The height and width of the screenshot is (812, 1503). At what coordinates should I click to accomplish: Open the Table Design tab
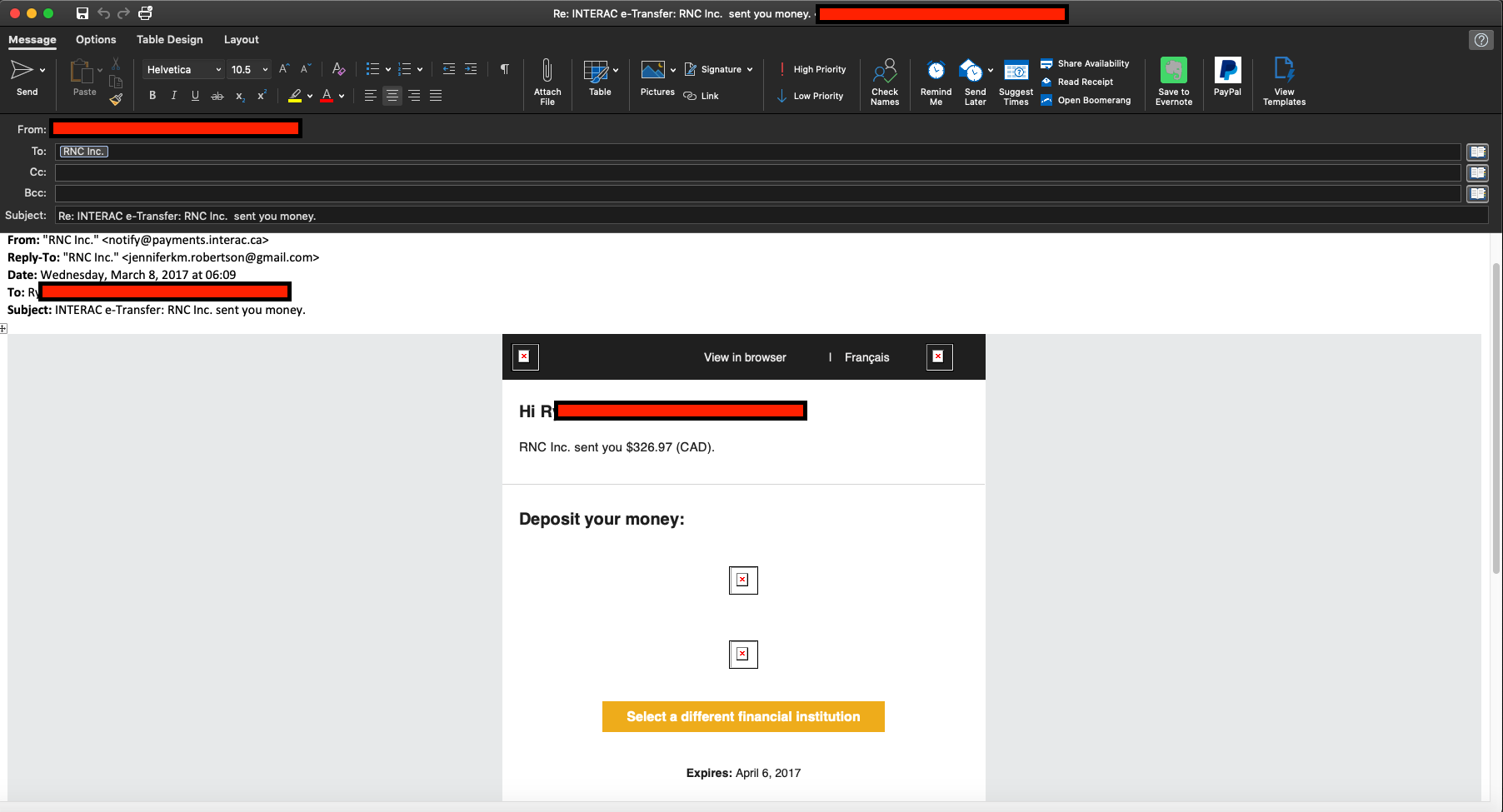pyautogui.click(x=169, y=39)
